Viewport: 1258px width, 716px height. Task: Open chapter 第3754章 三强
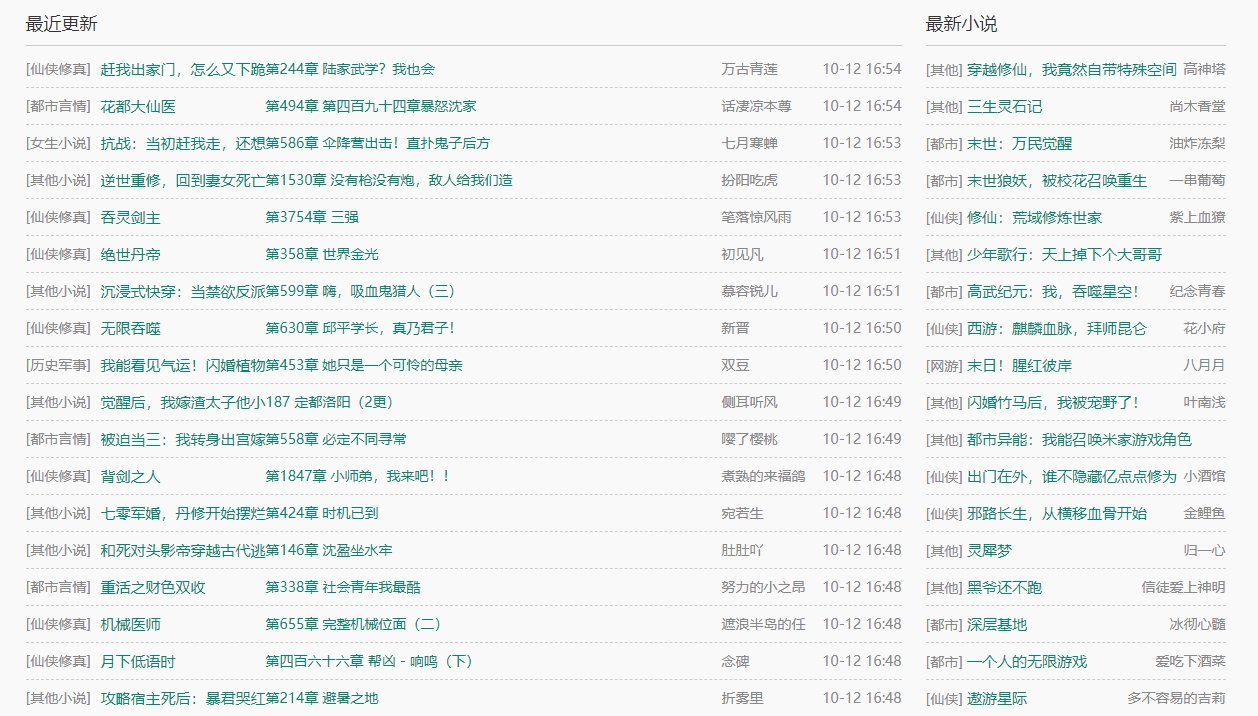[312, 217]
